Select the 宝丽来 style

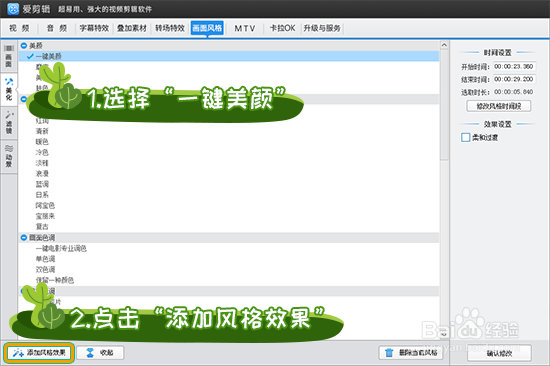45,216
